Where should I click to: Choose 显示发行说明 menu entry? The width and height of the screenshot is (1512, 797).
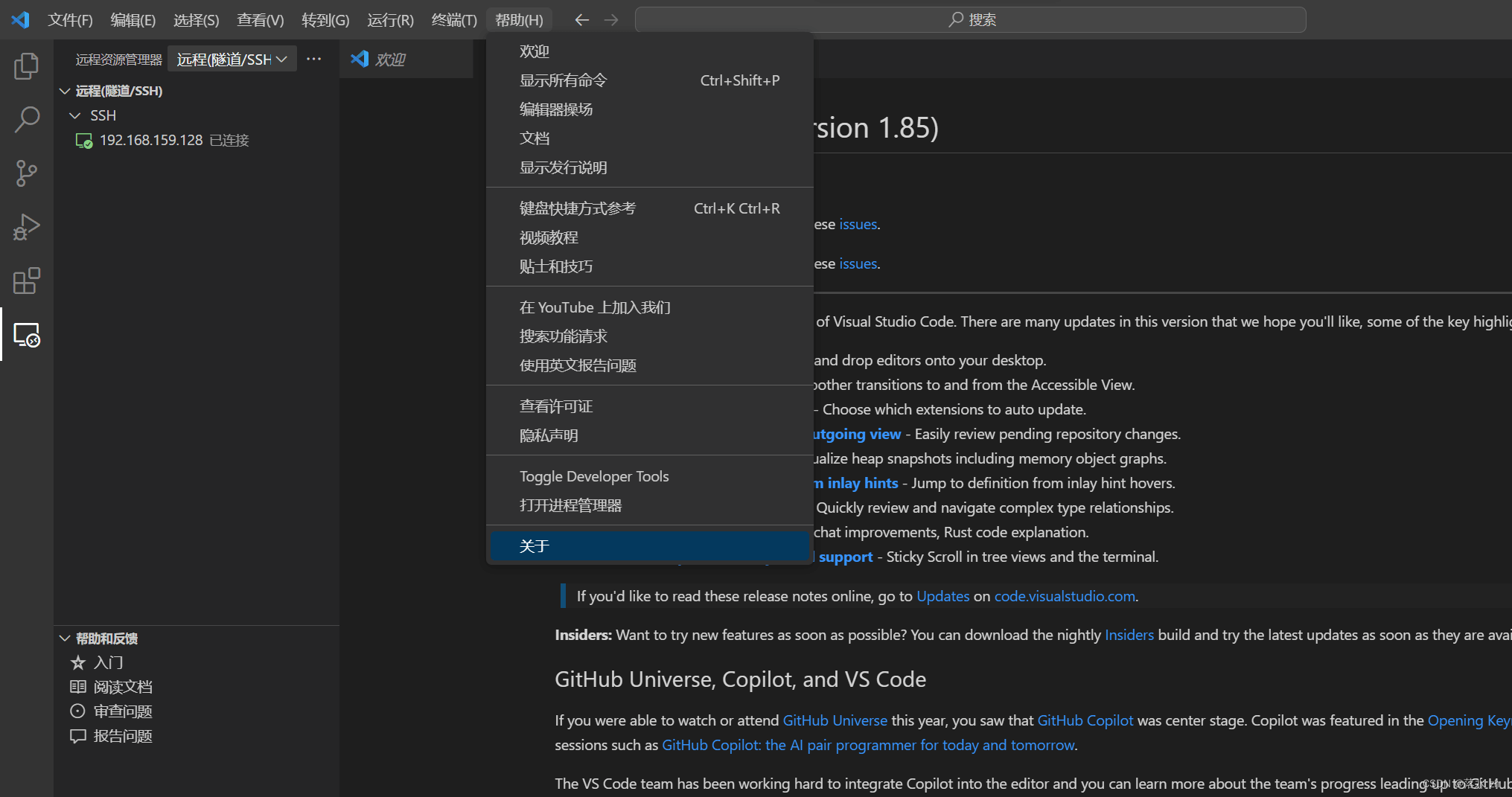click(649, 167)
